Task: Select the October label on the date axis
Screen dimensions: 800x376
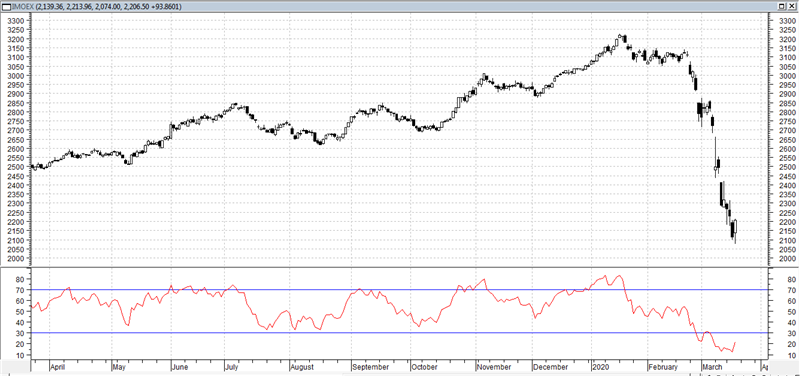Action: 424,367
